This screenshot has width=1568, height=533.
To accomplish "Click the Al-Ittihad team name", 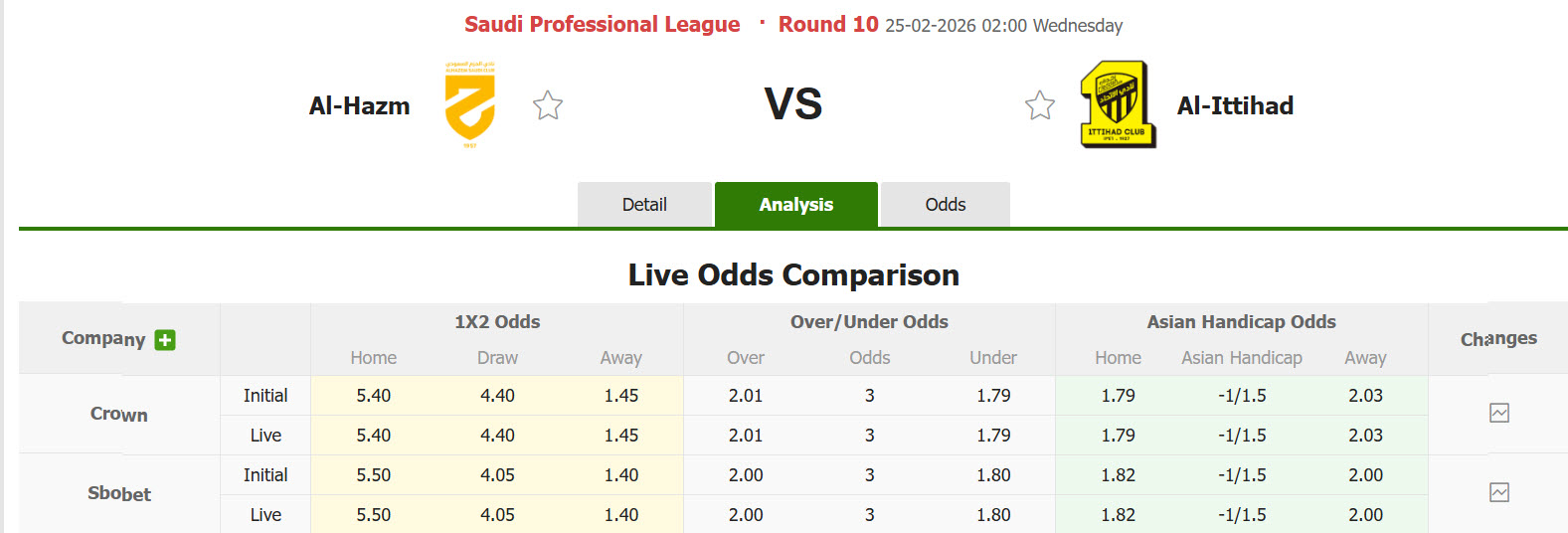I will pos(1235,105).
